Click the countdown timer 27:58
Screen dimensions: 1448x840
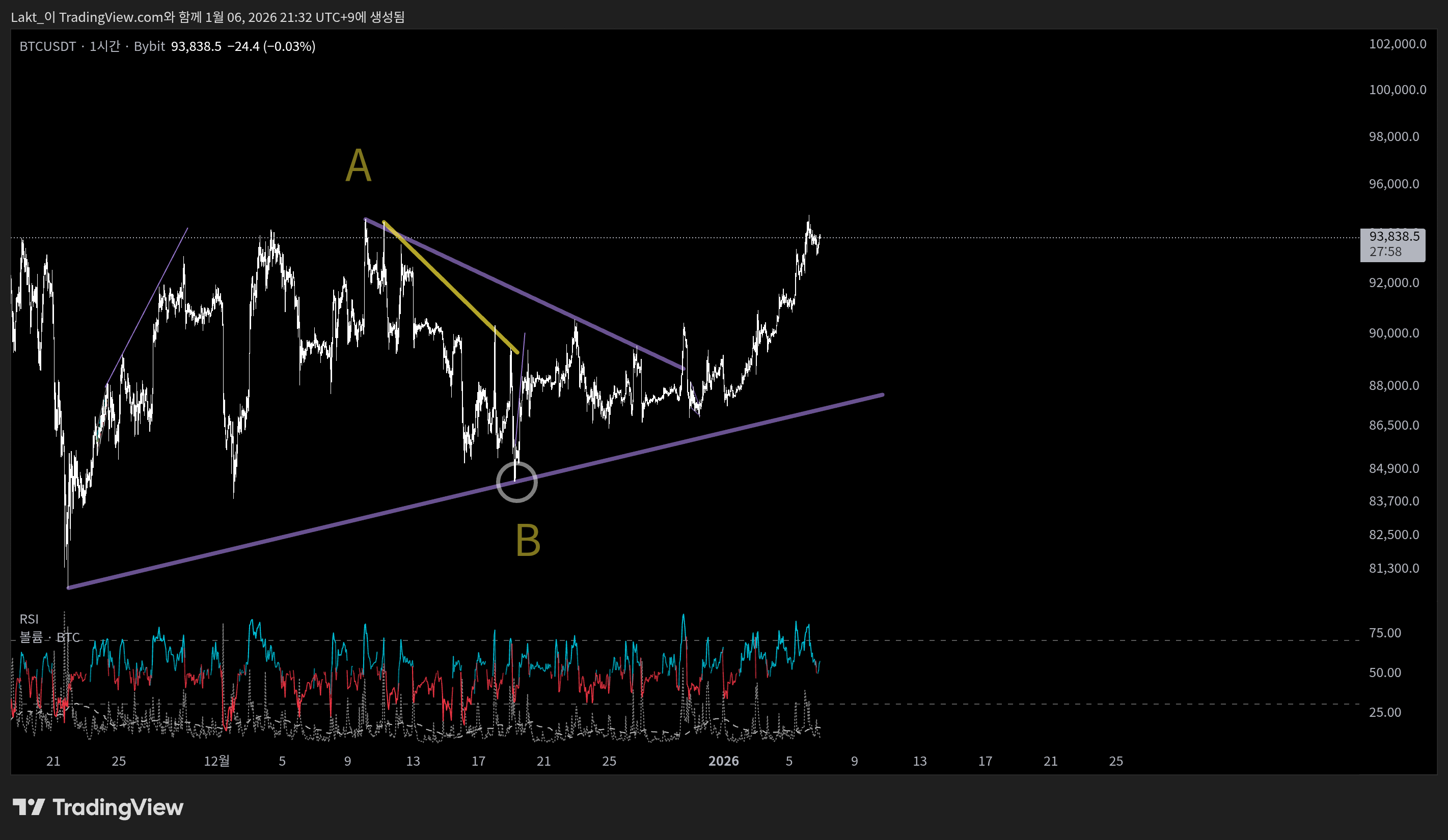(x=1385, y=251)
